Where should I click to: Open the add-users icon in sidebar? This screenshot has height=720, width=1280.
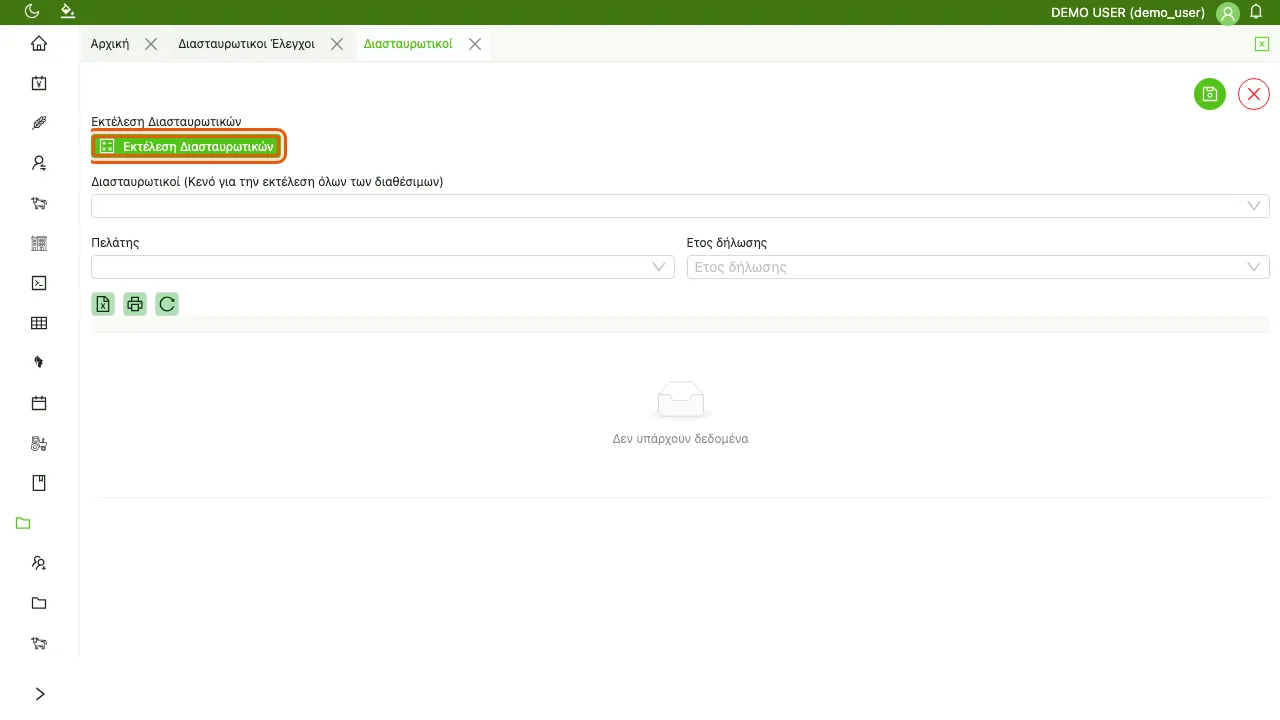click(39, 563)
